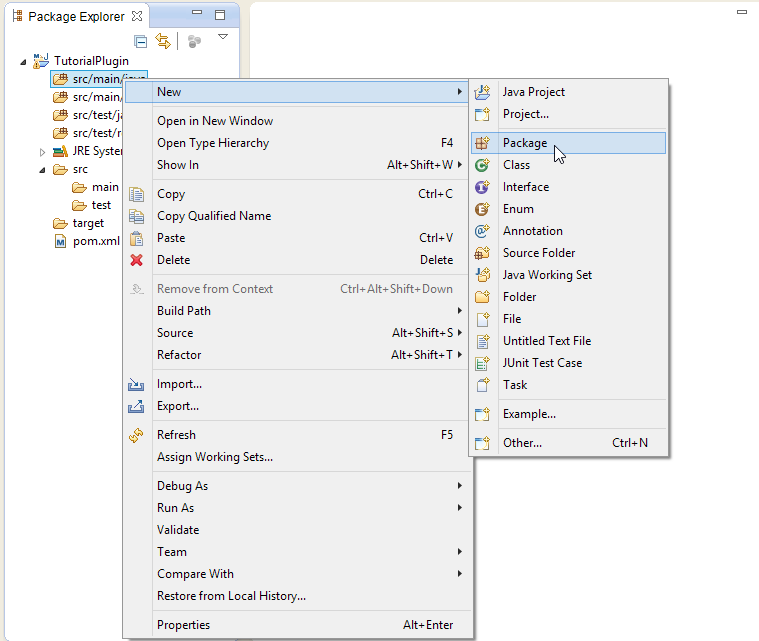The height and width of the screenshot is (641, 759).
Task: Click the Java Project icon
Action: point(482,92)
